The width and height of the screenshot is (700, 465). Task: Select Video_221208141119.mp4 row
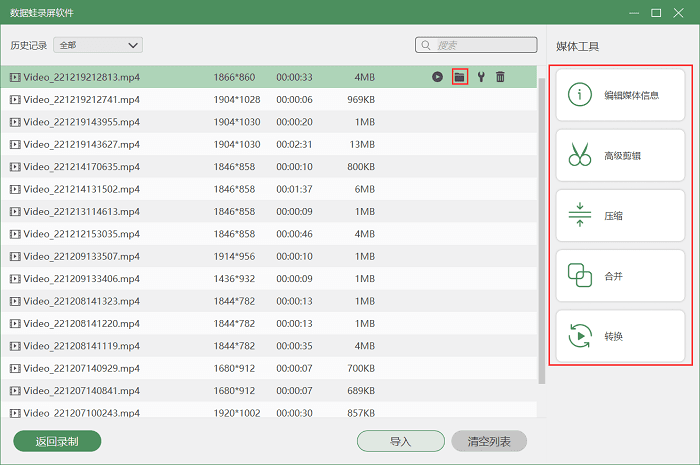click(x=269, y=346)
